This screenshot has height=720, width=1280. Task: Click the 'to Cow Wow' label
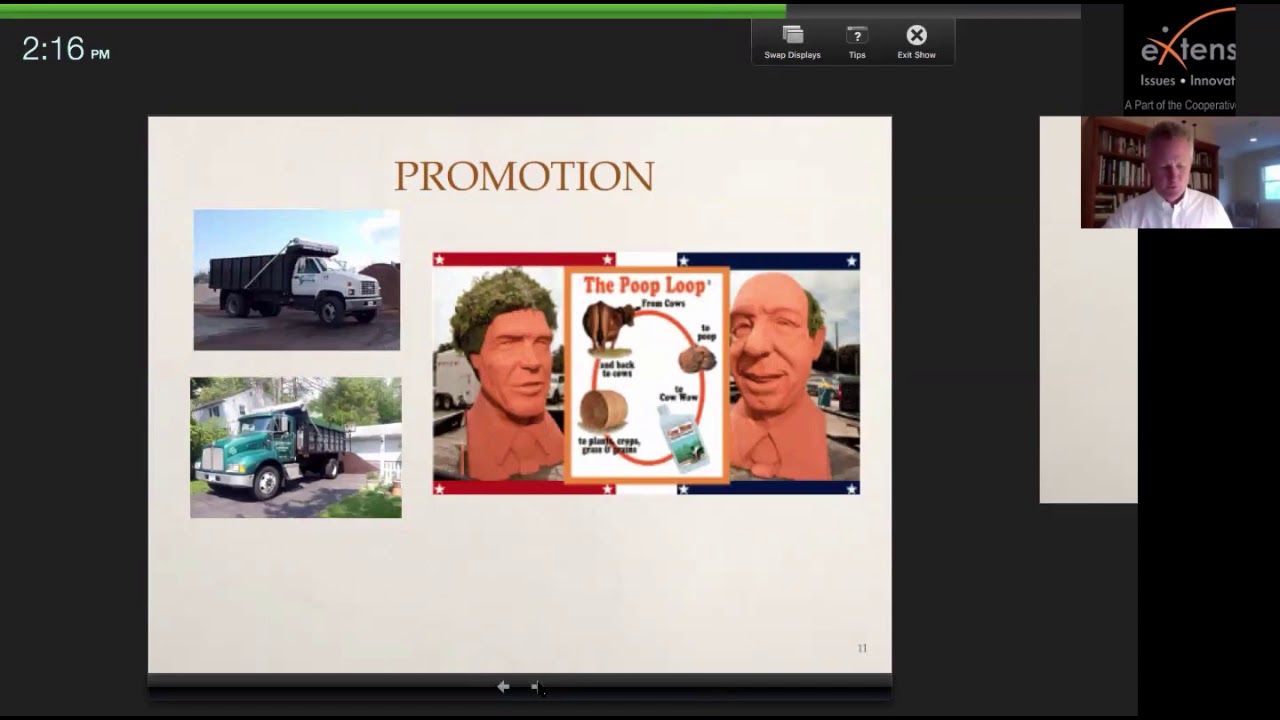tap(678, 393)
